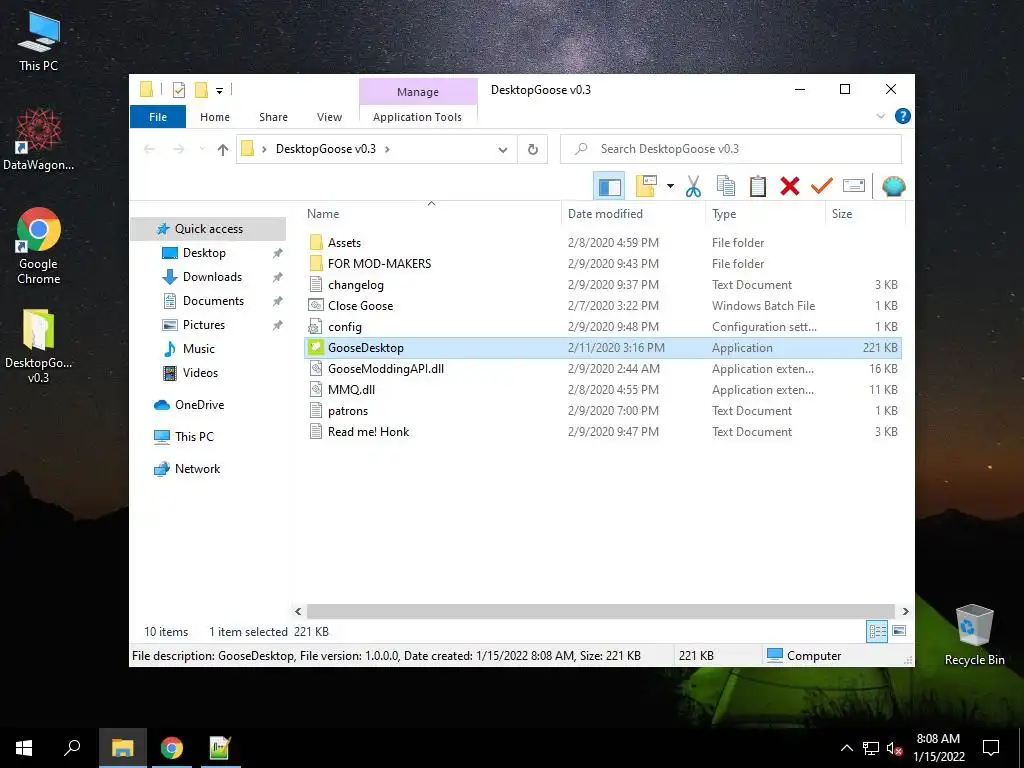Open Desktop in navigation pane

coord(204,253)
